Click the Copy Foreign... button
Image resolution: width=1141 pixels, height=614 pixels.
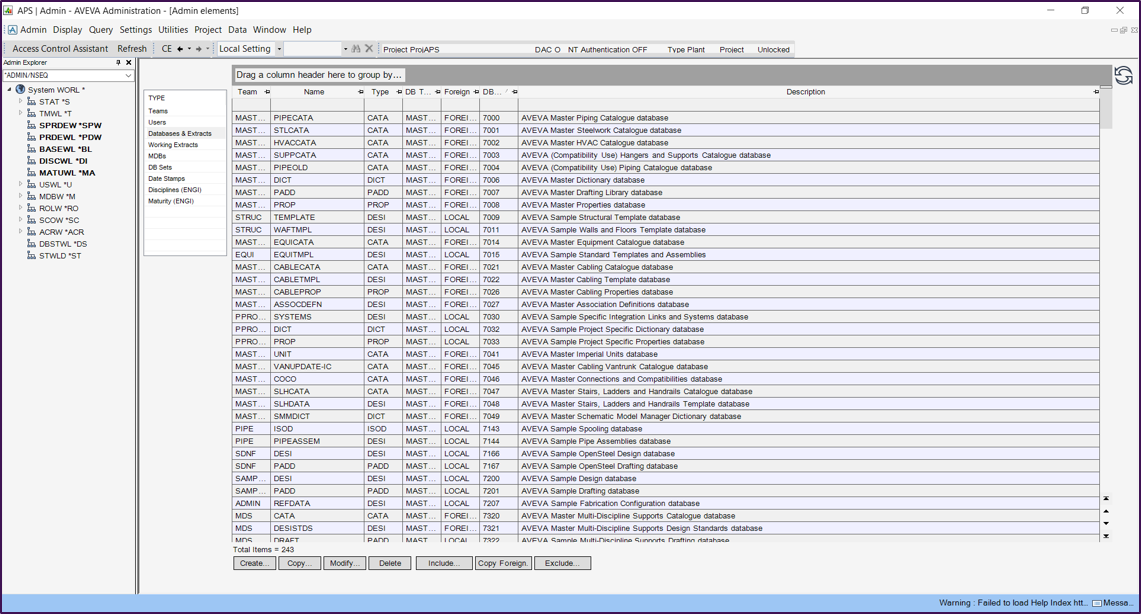pyautogui.click(x=504, y=563)
